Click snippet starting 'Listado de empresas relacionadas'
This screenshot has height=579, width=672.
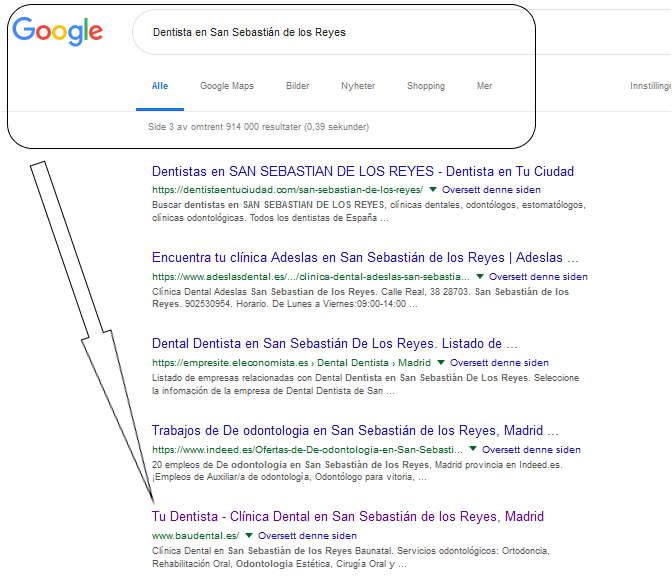point(365,384)
